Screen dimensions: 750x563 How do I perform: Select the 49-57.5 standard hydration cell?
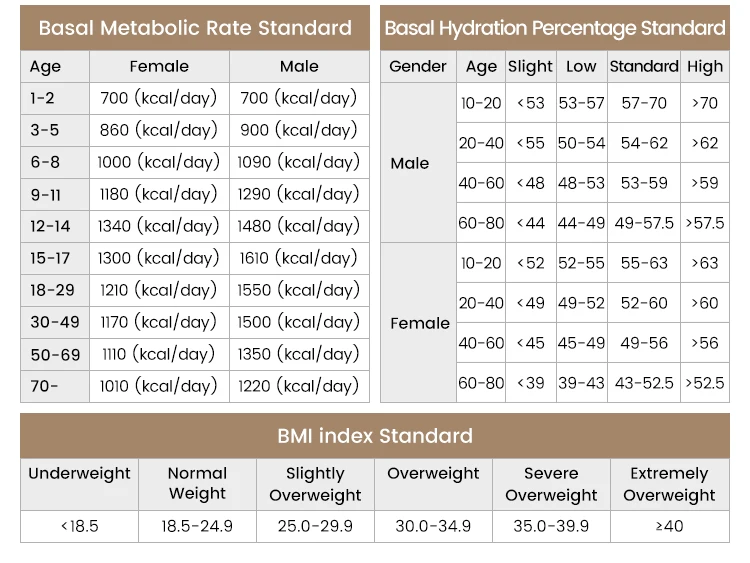644,223
